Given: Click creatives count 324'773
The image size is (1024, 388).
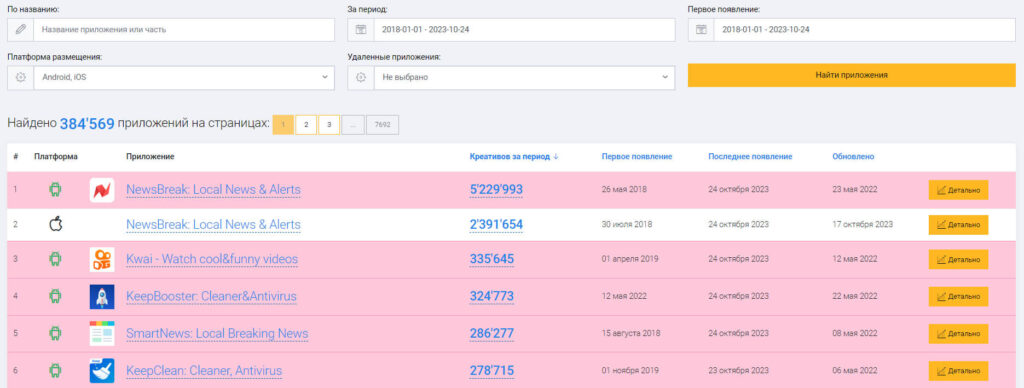Looking at the screenshot, I should [x=492, y=297].
